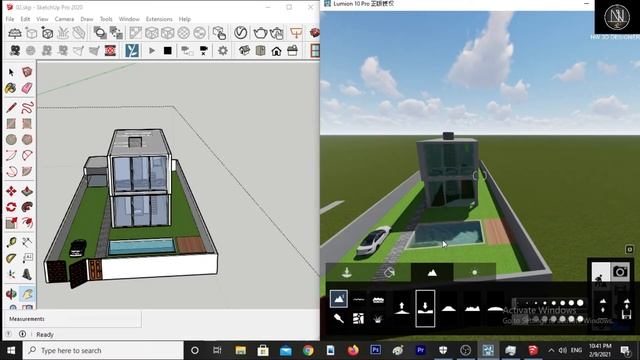This screenshot has height=360, width=640.
Task: Select the Lumion Ocean category icon
Action: click(378, 300)
